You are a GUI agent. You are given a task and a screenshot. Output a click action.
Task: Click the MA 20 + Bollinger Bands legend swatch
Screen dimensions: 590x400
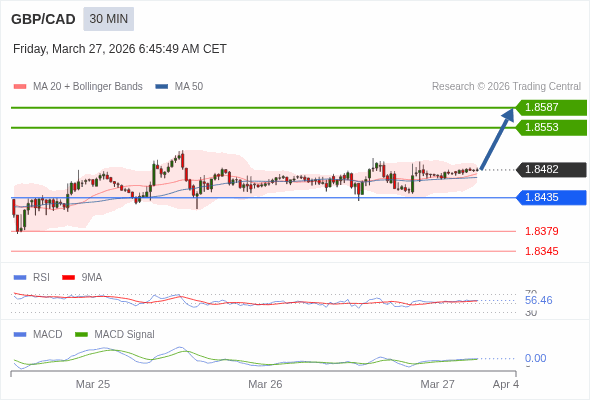pyautogui.click(x=20, y=87)
